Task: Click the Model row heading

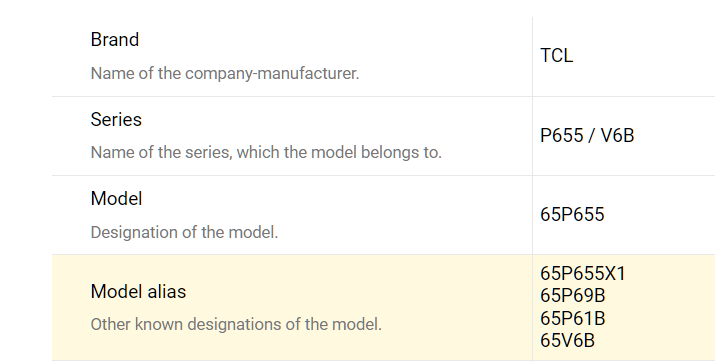Action: pos(116,198)
